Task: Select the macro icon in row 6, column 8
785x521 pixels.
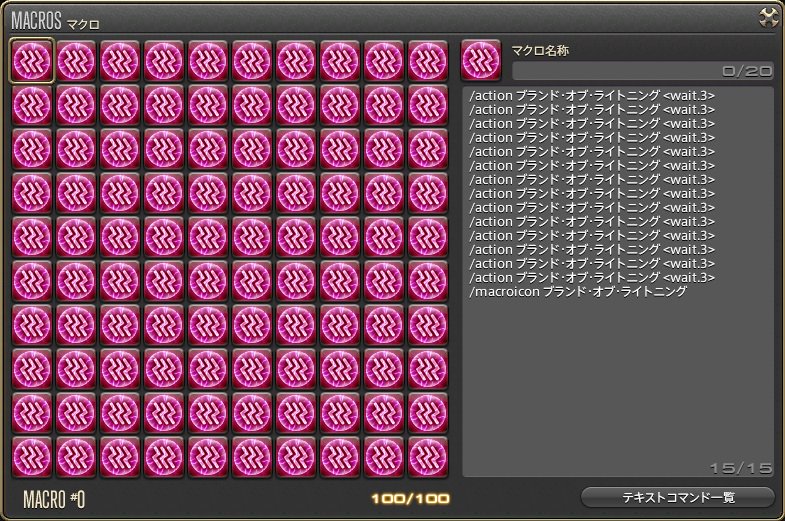Action: pos(340,281)
